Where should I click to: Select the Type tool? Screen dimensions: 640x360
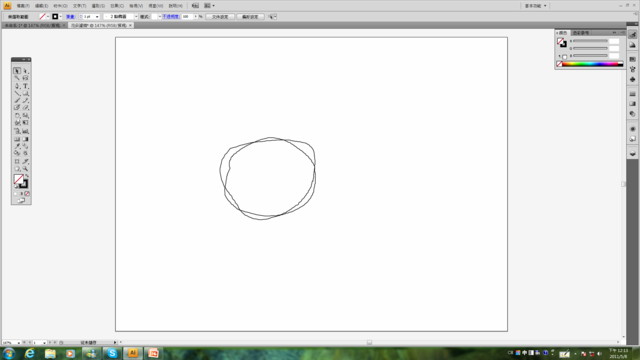25,86
